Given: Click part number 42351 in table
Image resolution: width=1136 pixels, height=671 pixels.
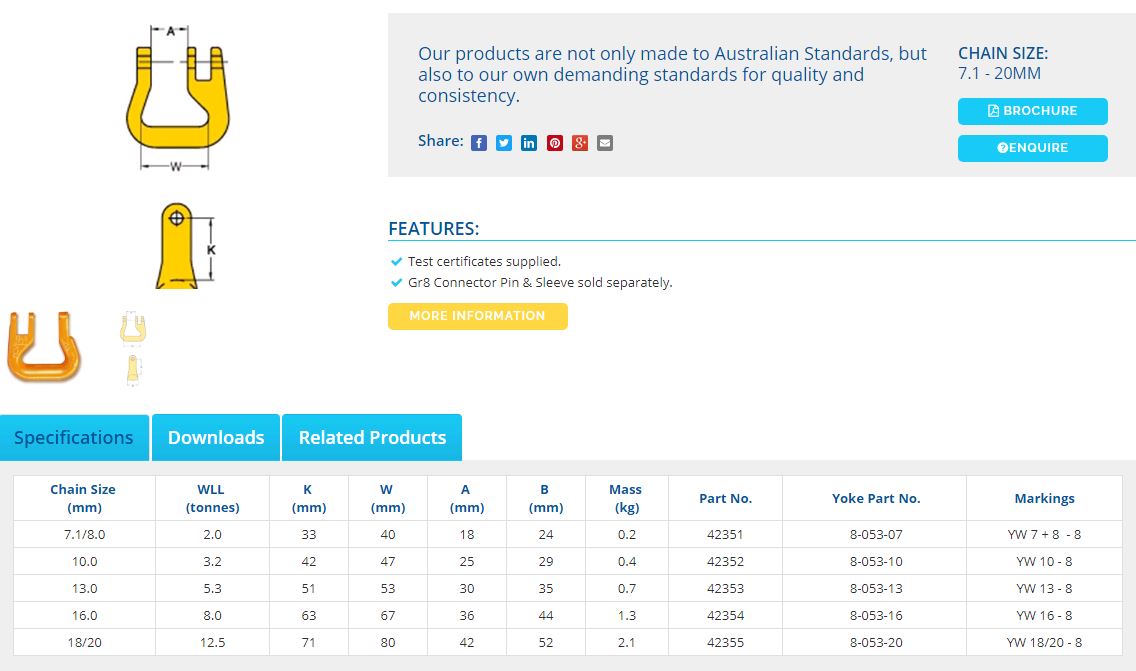Looking at the screenshot, I should click(x=725, y=534).
